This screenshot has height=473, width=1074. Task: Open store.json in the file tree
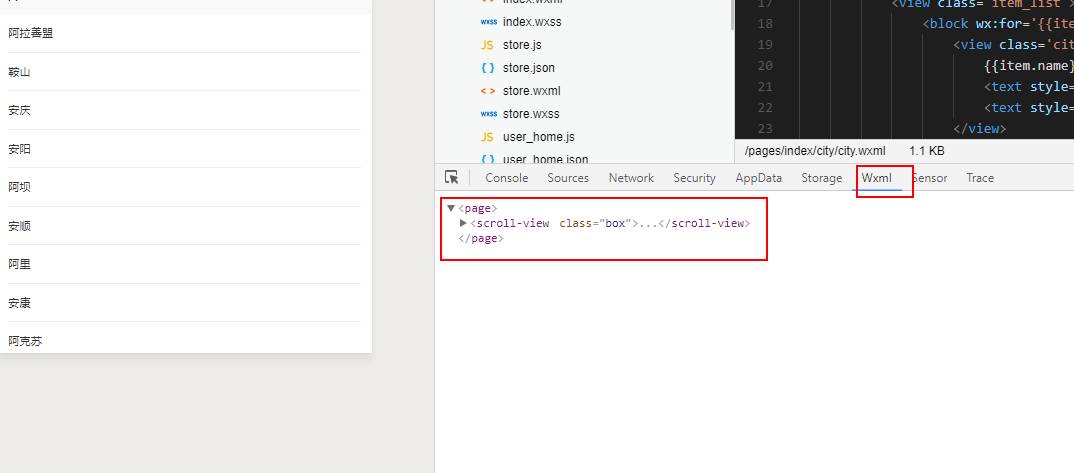click(529, 68)
